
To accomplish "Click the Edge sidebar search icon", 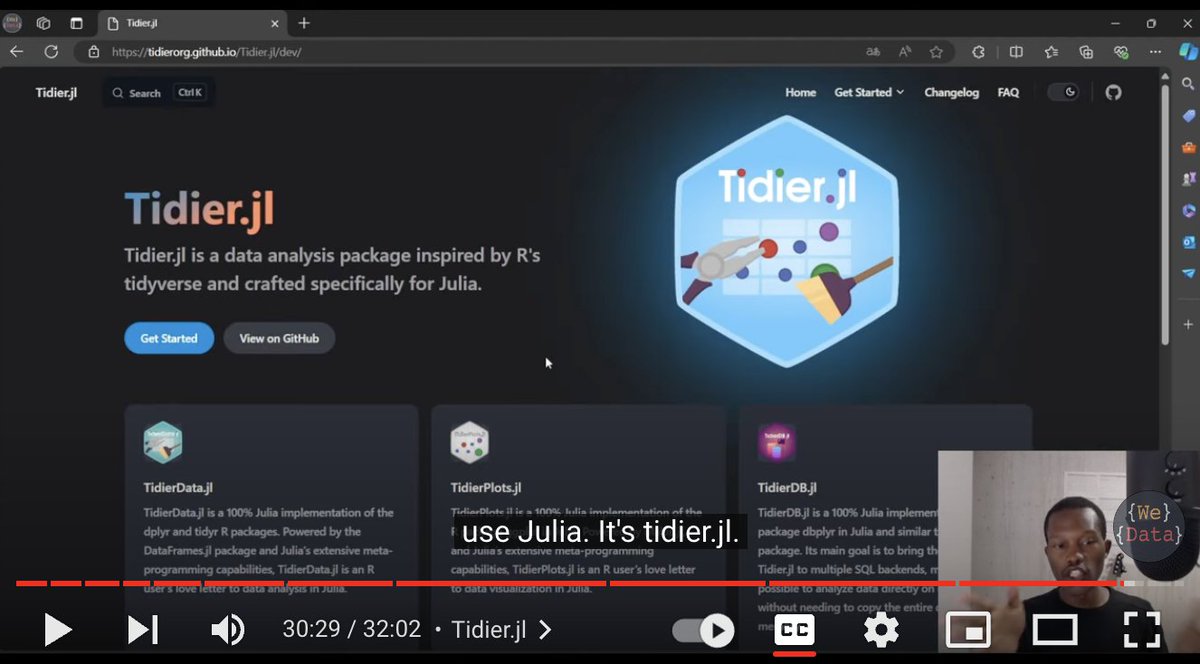I will coord(1188,85).
